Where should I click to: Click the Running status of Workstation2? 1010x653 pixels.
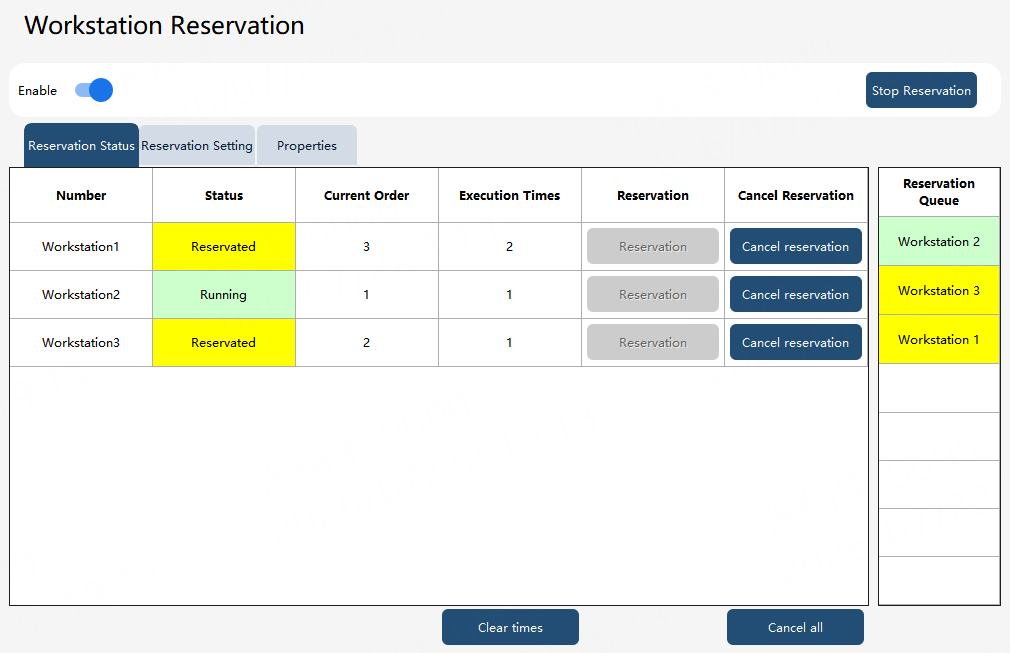coord(224,294)
